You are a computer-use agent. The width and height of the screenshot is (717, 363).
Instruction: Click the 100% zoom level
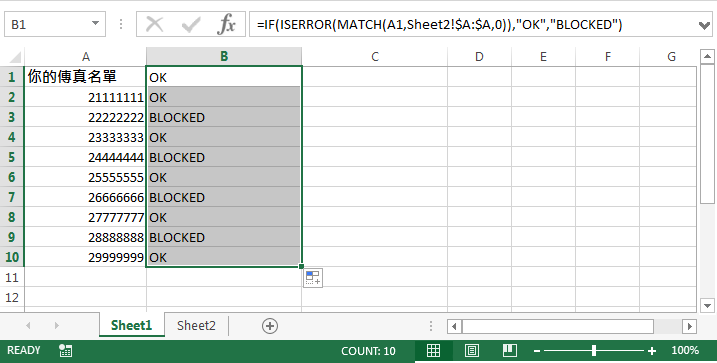coord(685,351)
